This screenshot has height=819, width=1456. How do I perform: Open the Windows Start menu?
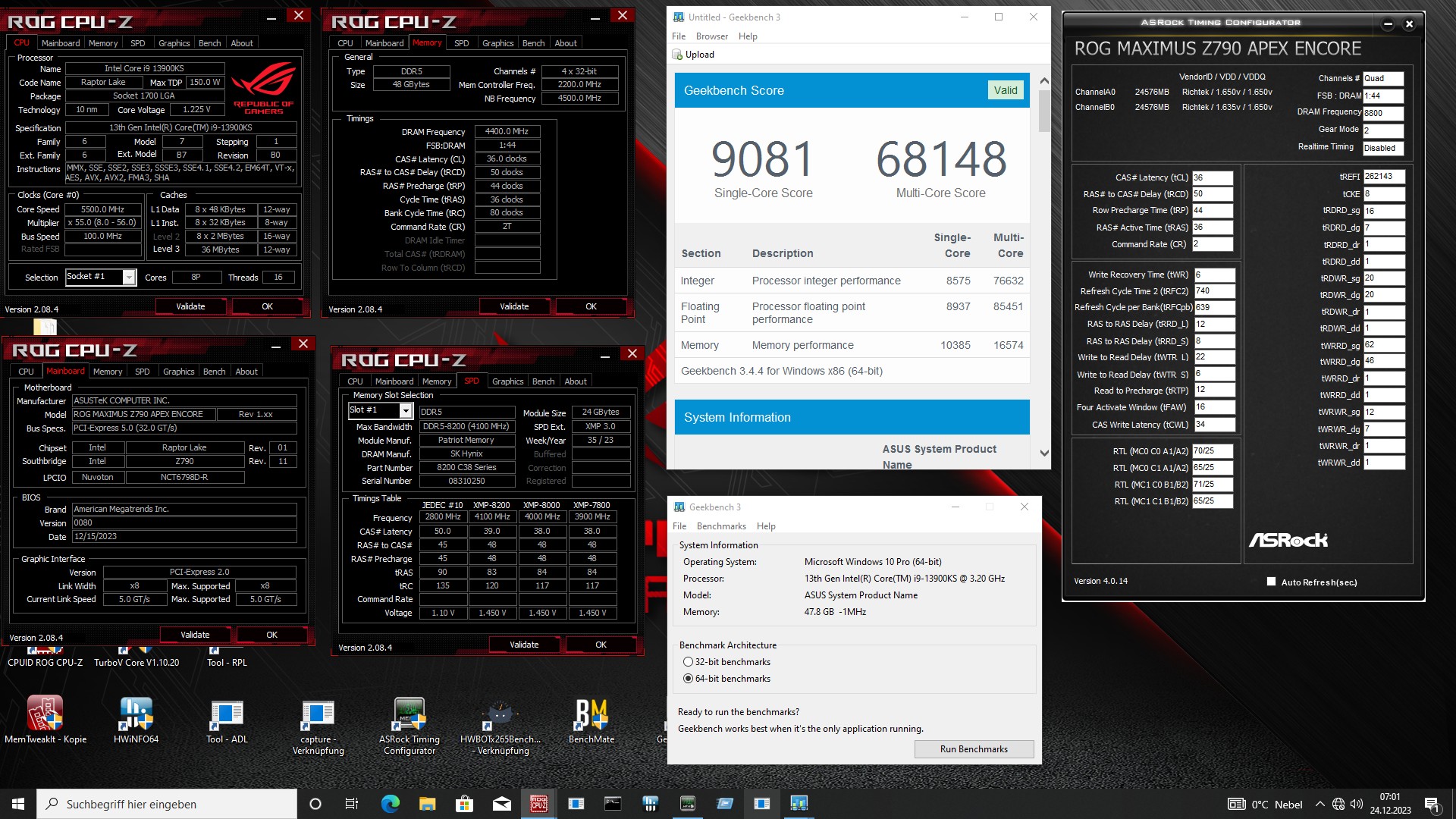point(18,804)
